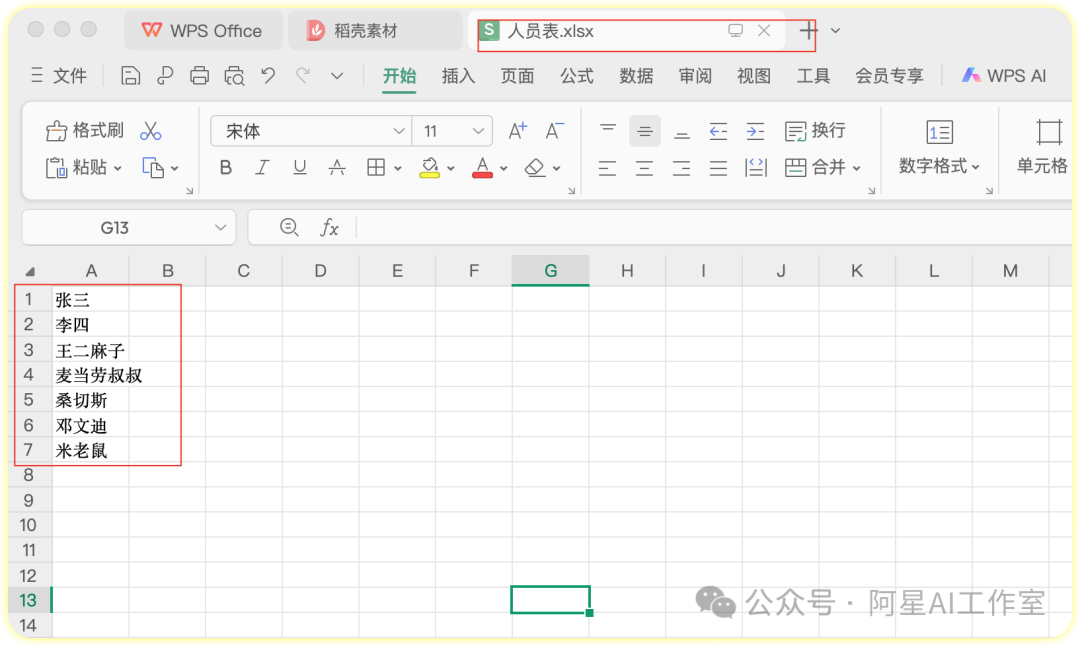
Task: Open font color dropdown arrow
Action: click(x=503, y=168)
